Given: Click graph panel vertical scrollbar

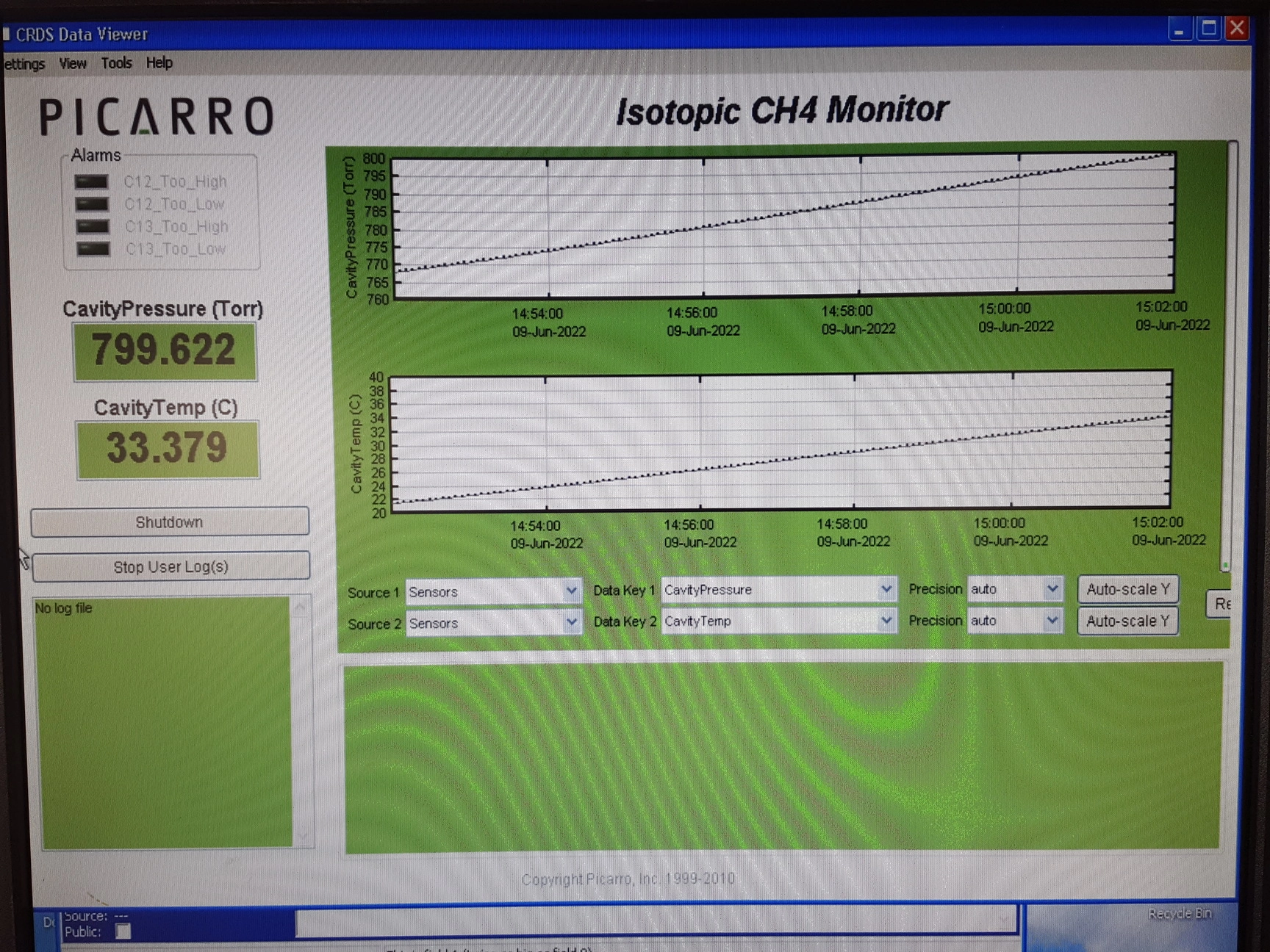Looking at the screenshot, I should tap(1230, 356).
